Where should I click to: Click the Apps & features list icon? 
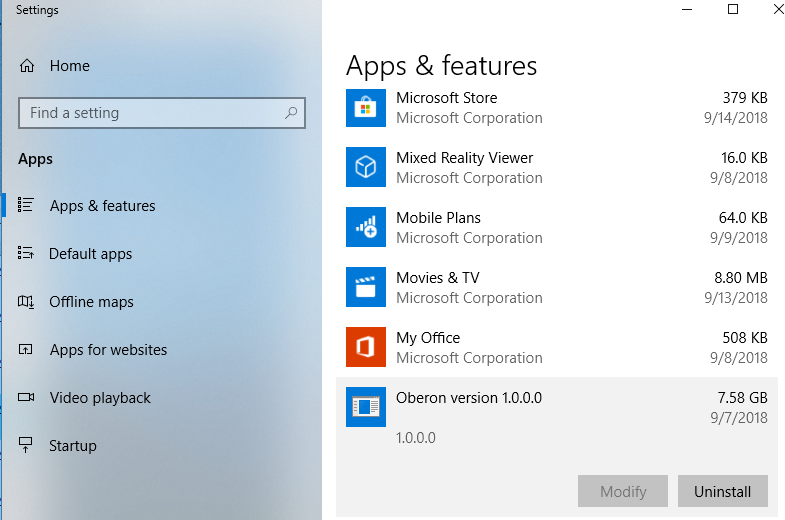(x=26, y=205)
